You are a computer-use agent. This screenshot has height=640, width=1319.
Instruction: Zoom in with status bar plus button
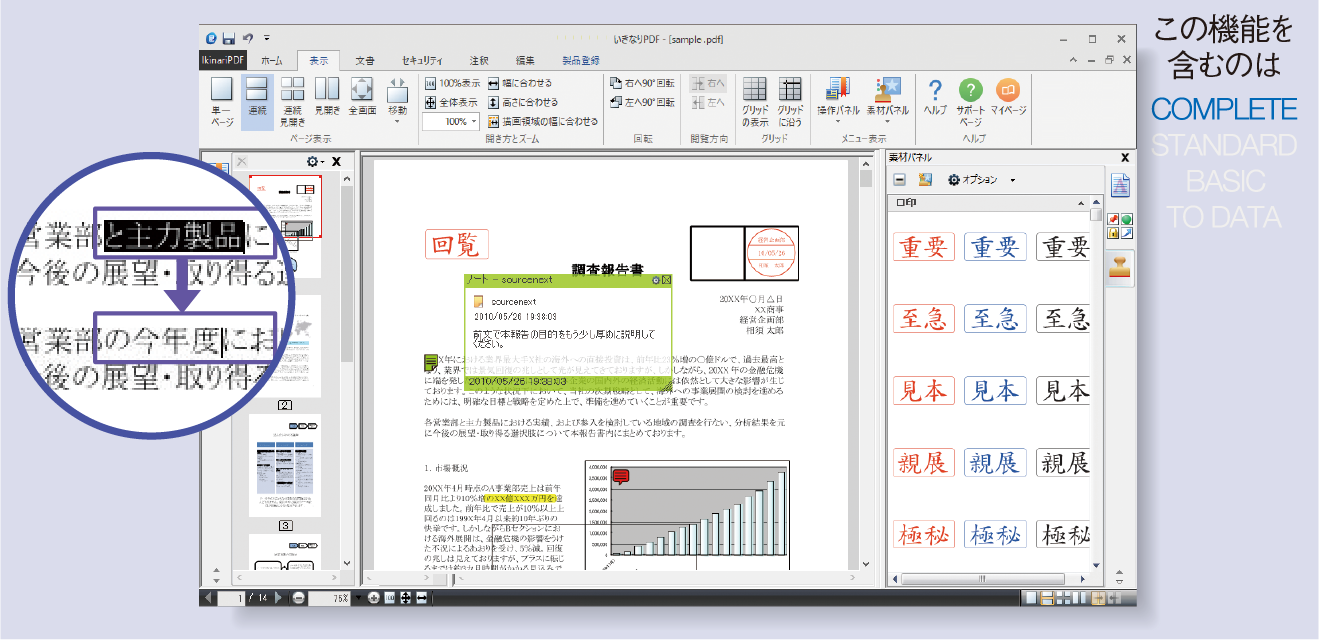pyautogui.click(x=373, y=598)
